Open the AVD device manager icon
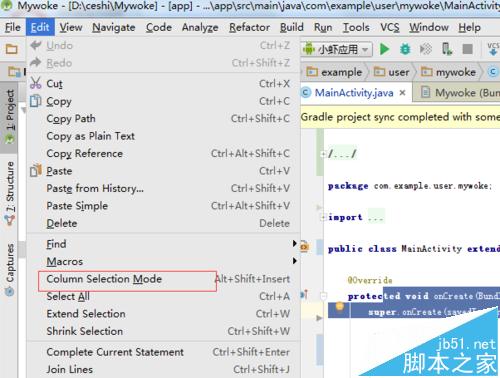The width and height of the screenshot is (500, 378). point(447,49)
